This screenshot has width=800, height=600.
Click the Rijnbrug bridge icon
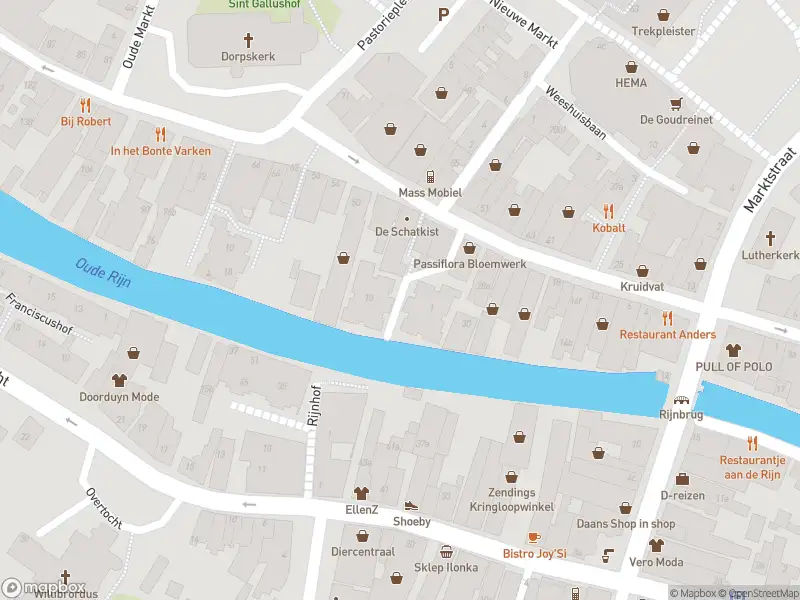[x=681, y=400]
